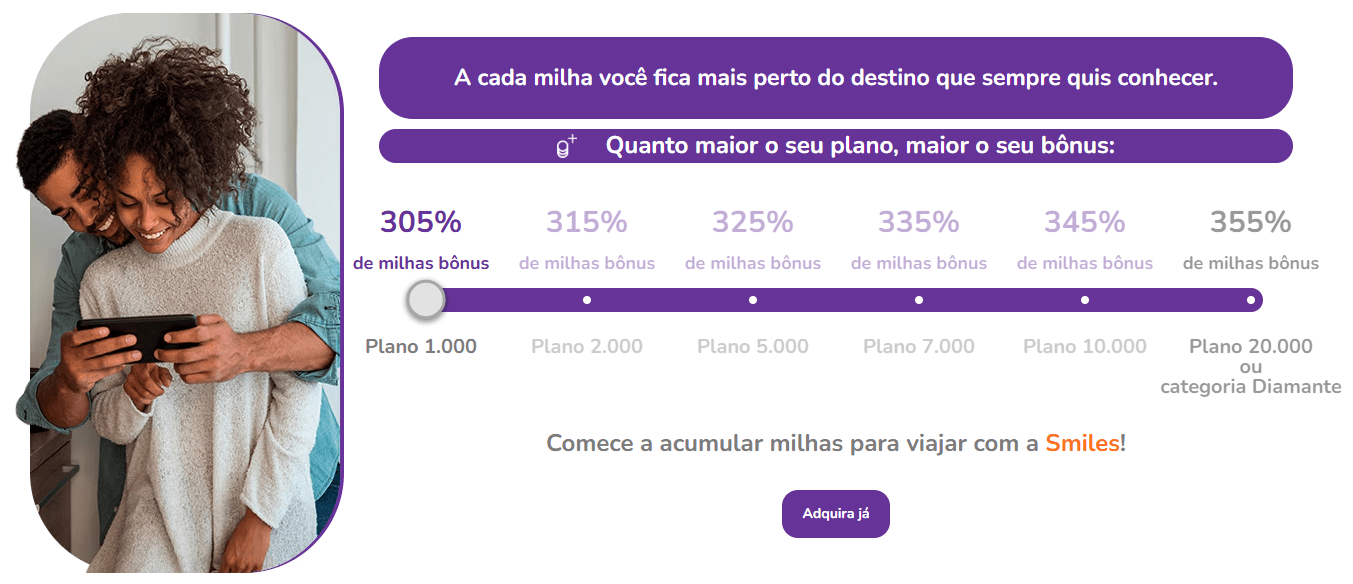
Task: Select the Plano 2.000 slider dot
Action: click(x=587, y=300)
